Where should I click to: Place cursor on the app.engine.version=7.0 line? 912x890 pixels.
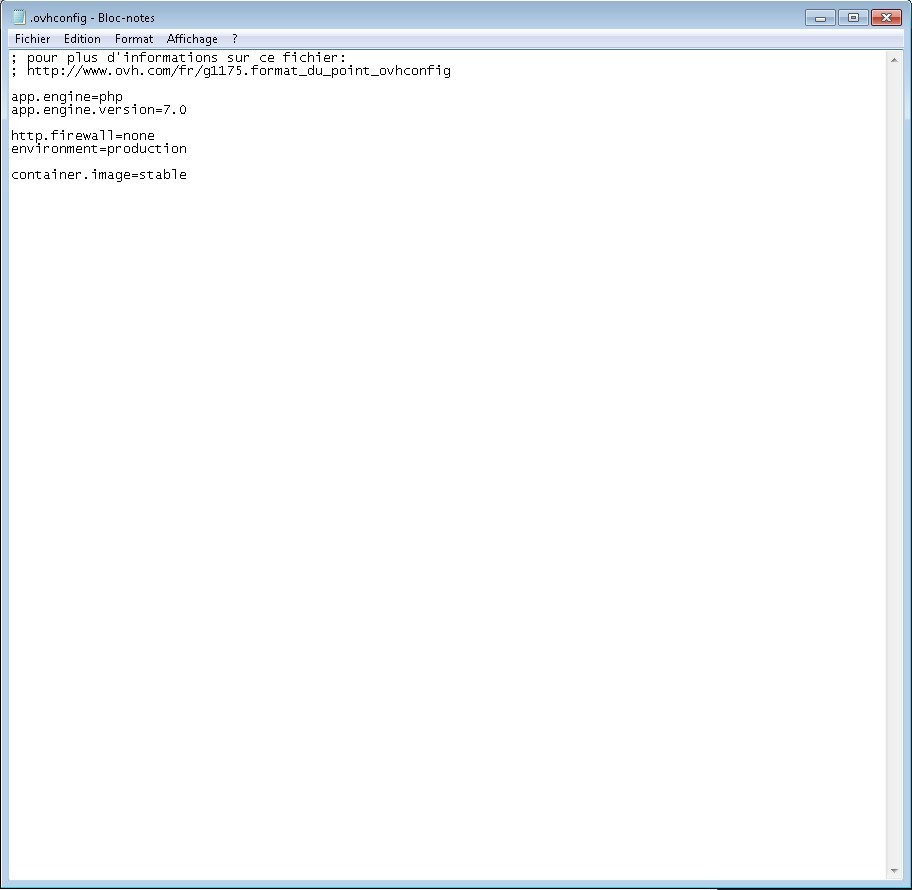[x=98, y=110]
